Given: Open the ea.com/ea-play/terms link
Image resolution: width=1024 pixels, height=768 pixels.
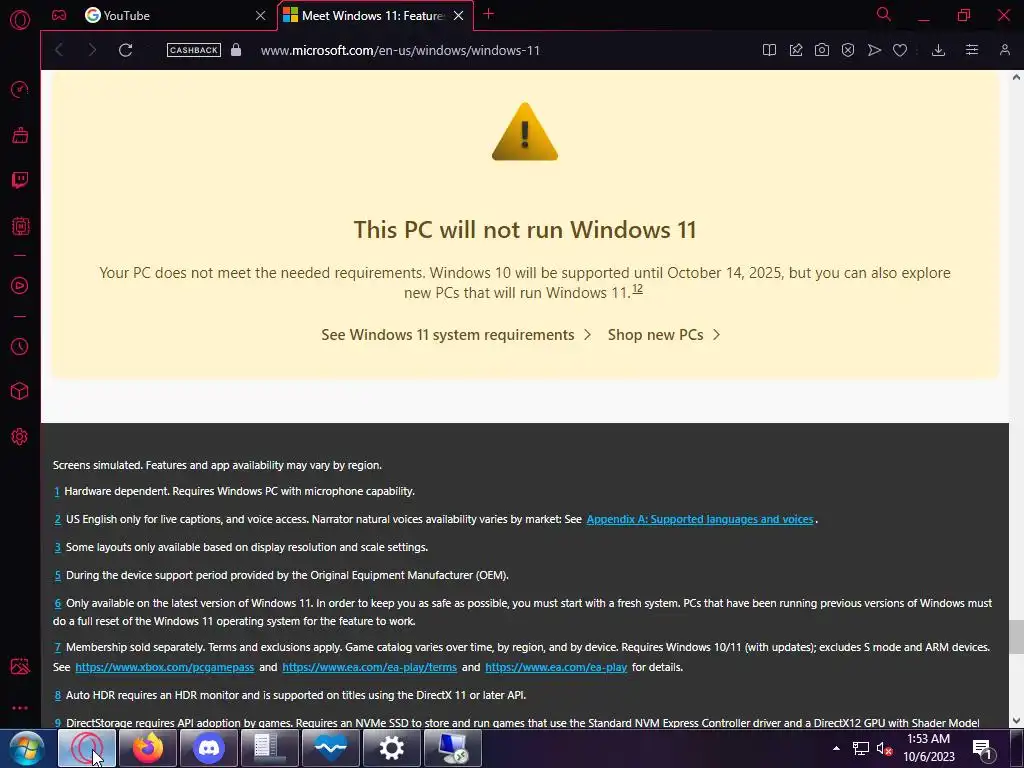Looking at the screenshot, I should coord(370,667).
